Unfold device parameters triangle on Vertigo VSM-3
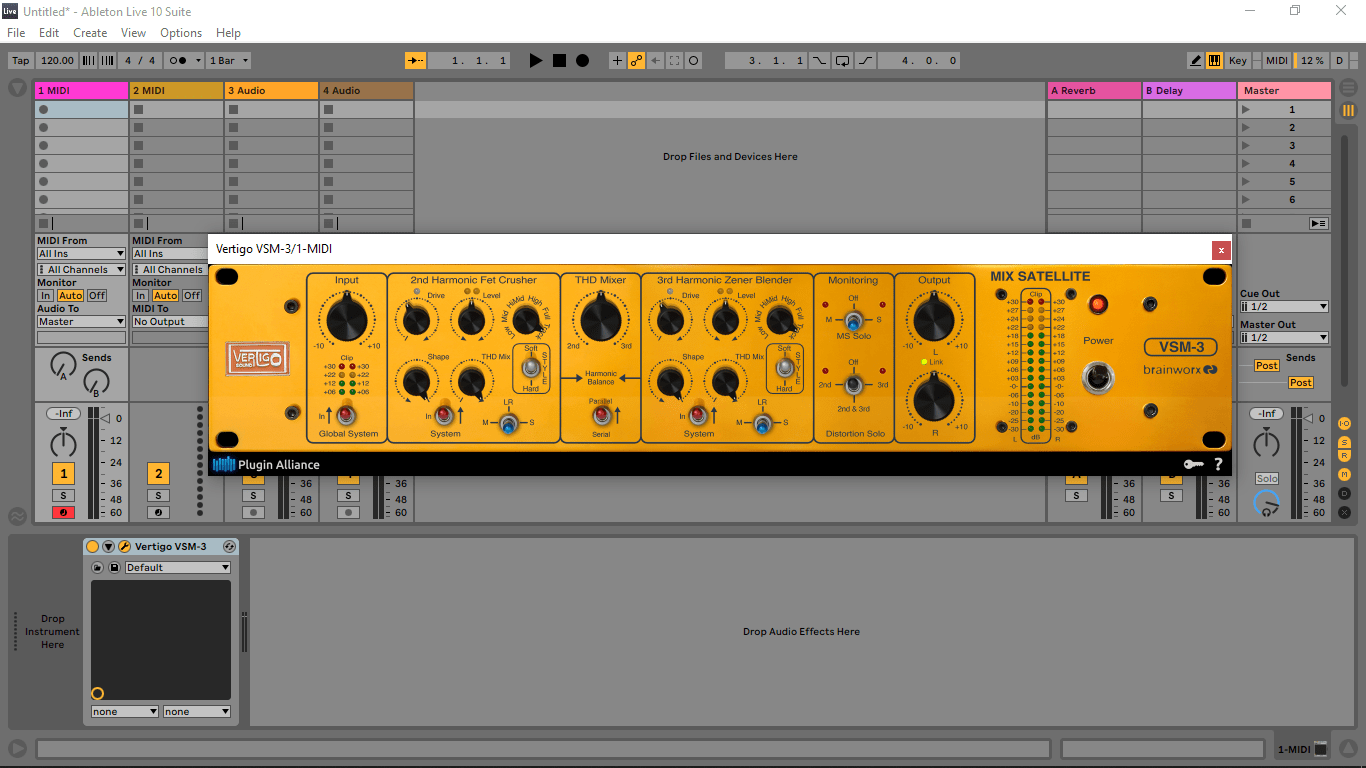The height and width of the screenshot is (768, 1366). tap(109, 547)
